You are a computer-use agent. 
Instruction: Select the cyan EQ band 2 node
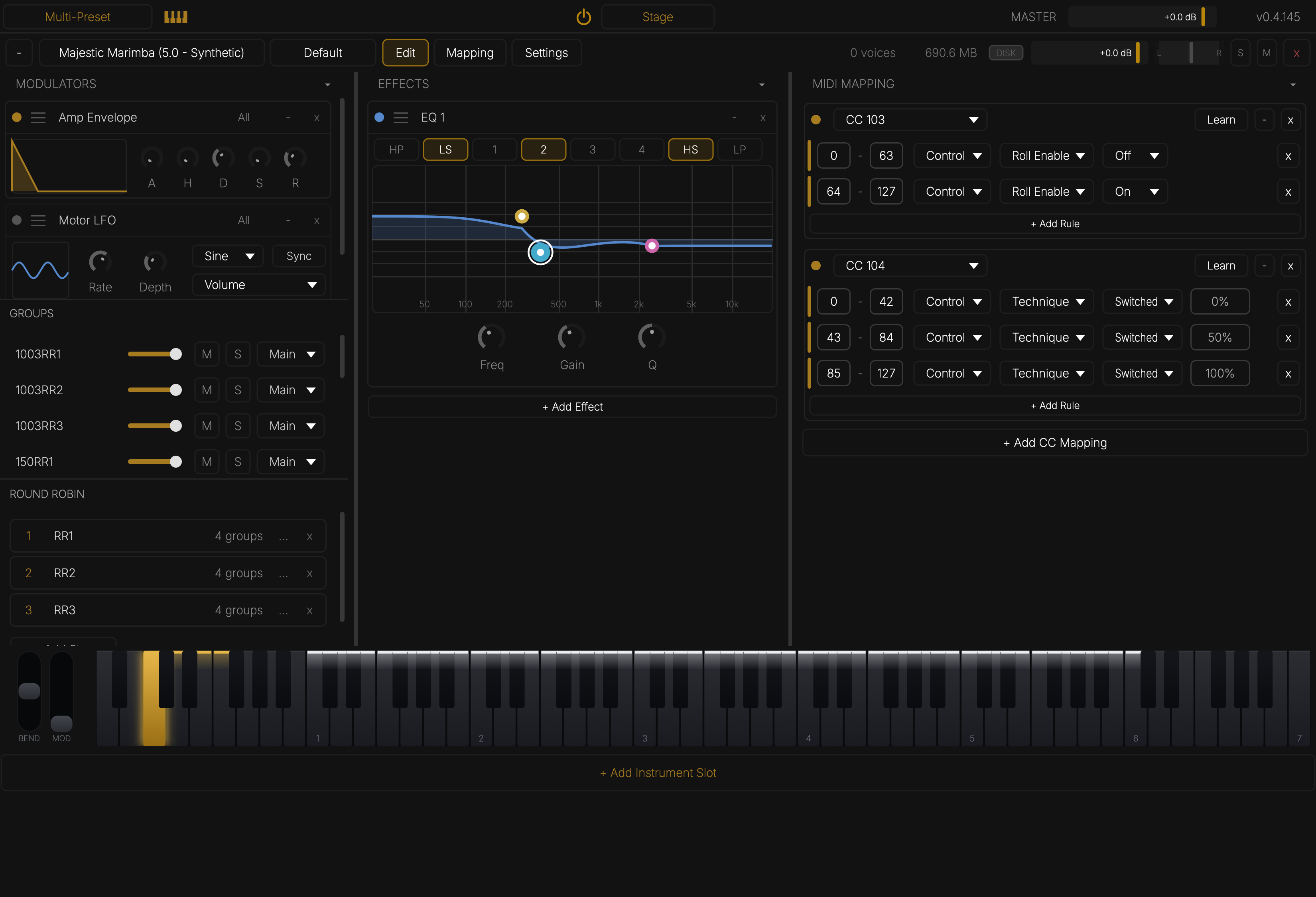(540, 252)
